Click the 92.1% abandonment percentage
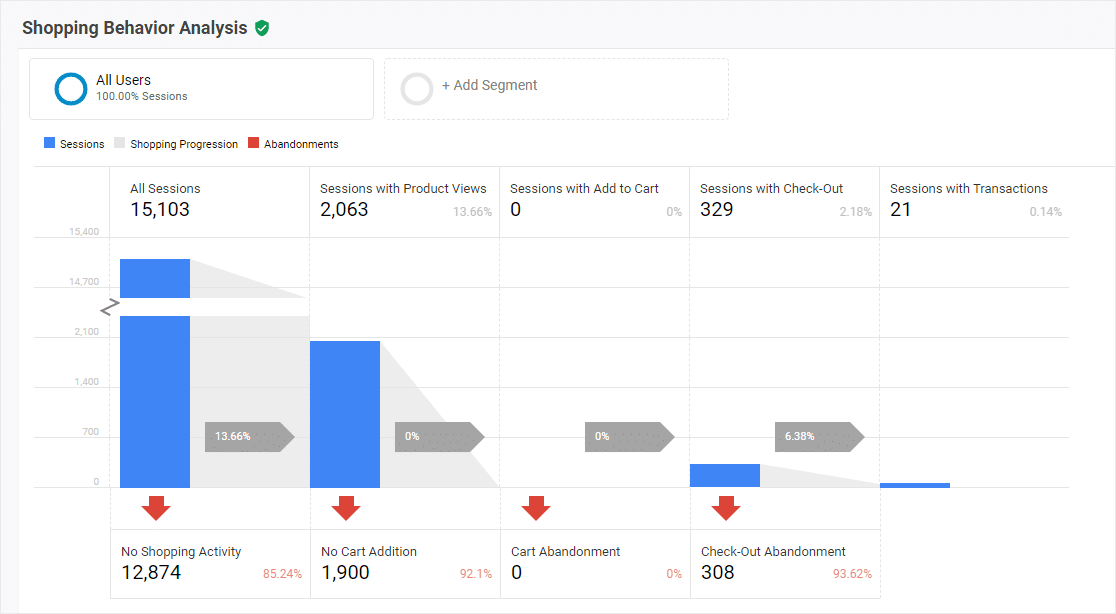 tap(476, 573)
